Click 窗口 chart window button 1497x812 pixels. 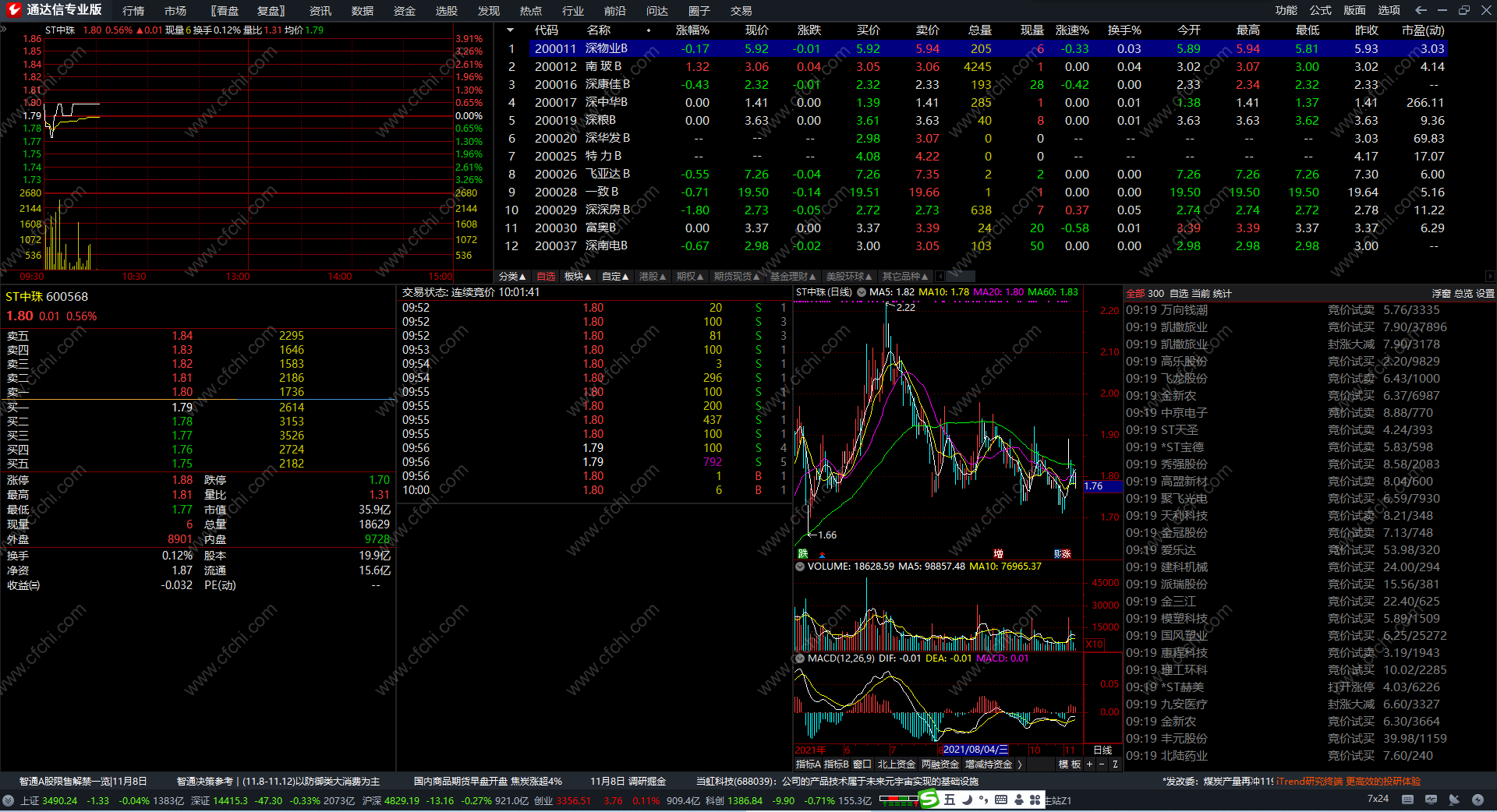862,764
